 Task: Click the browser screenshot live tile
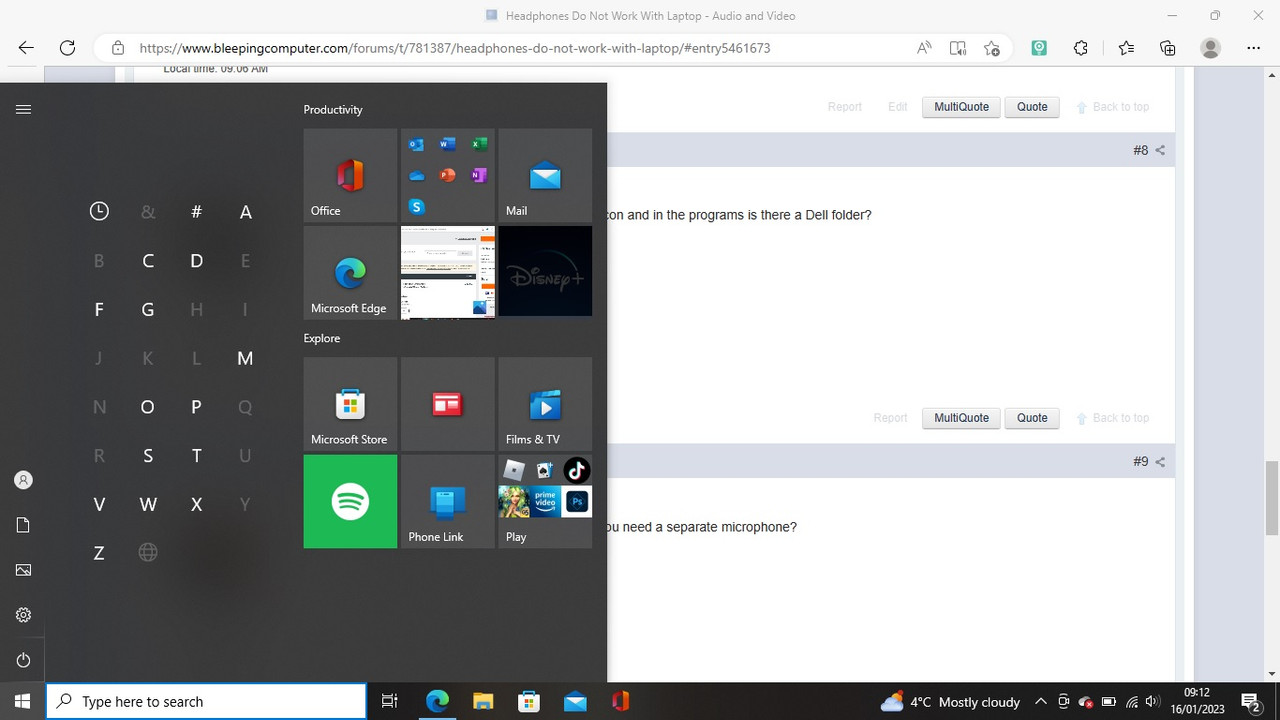[447, 272]
